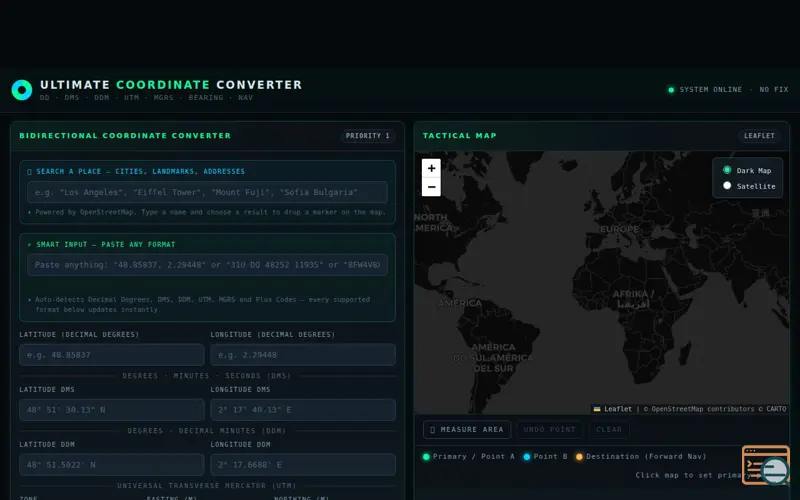
Task: Click the Degrees Minutes Seconds (DMS) section label
Action: click(207, 376)
